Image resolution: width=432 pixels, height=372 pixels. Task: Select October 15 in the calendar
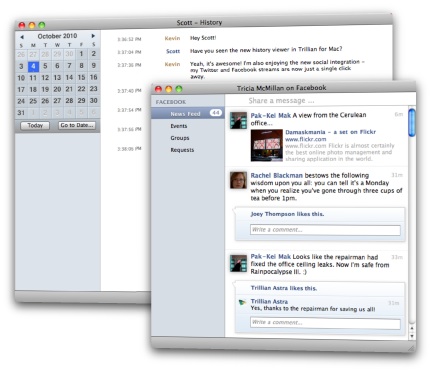click(81, 77)
